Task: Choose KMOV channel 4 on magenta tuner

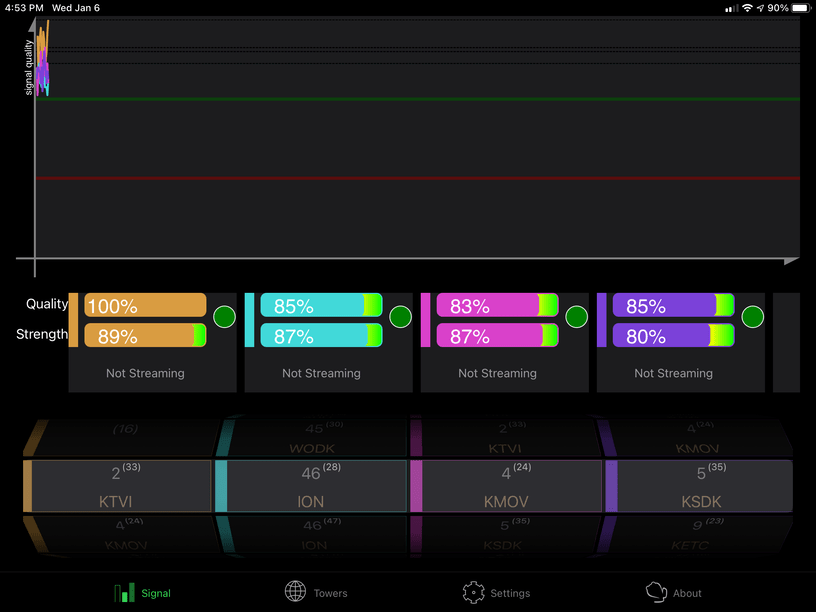Action: pyautogui.click(x=506, y=486)
